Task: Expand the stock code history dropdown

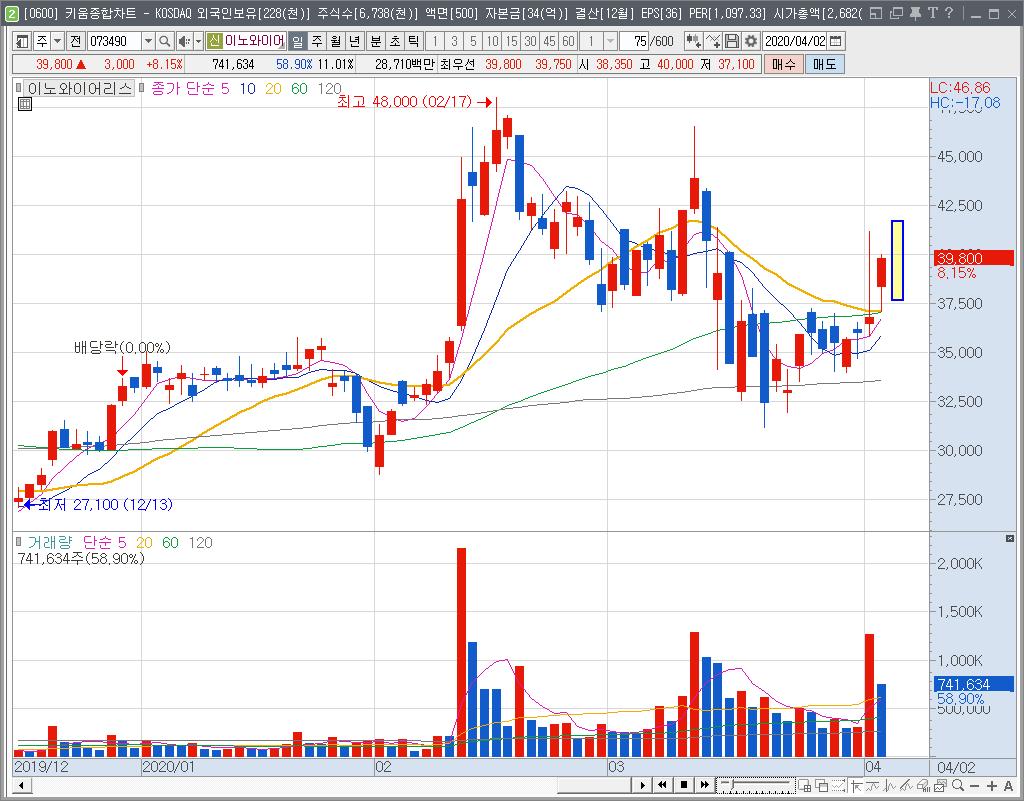Action: [148, 41]
